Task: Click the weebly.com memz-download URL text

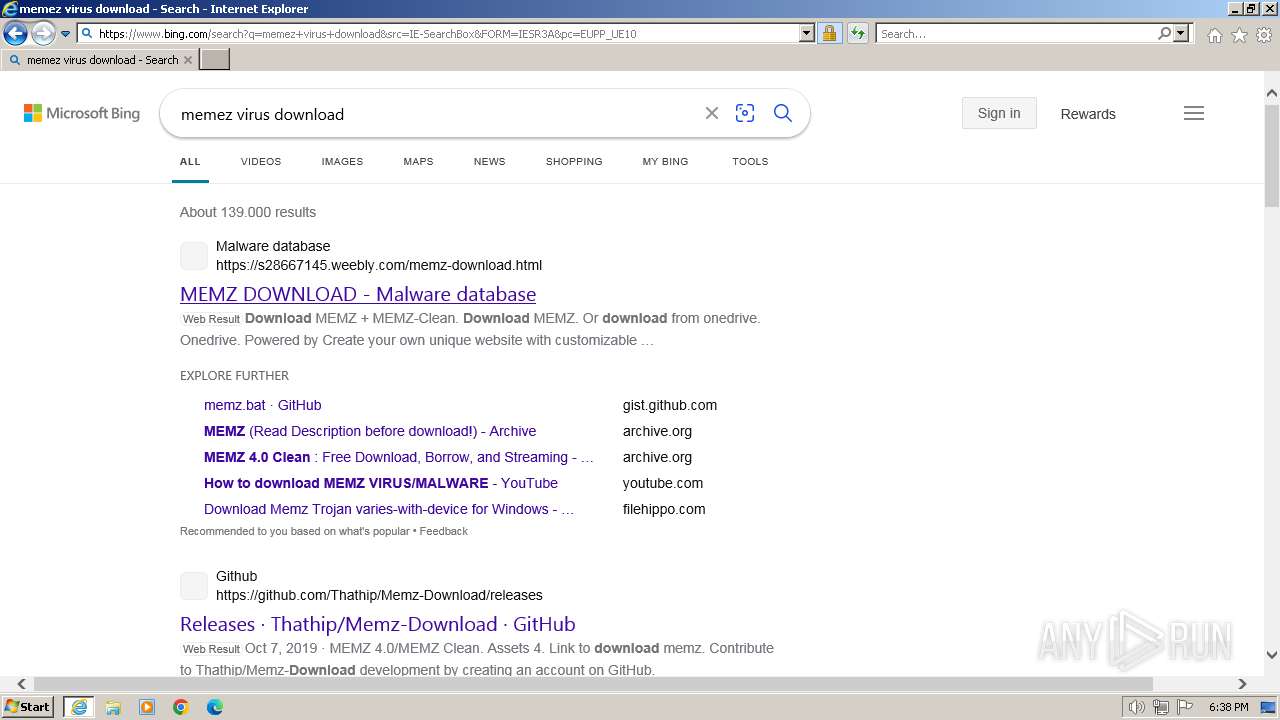Action: click(x=379, y=265)
